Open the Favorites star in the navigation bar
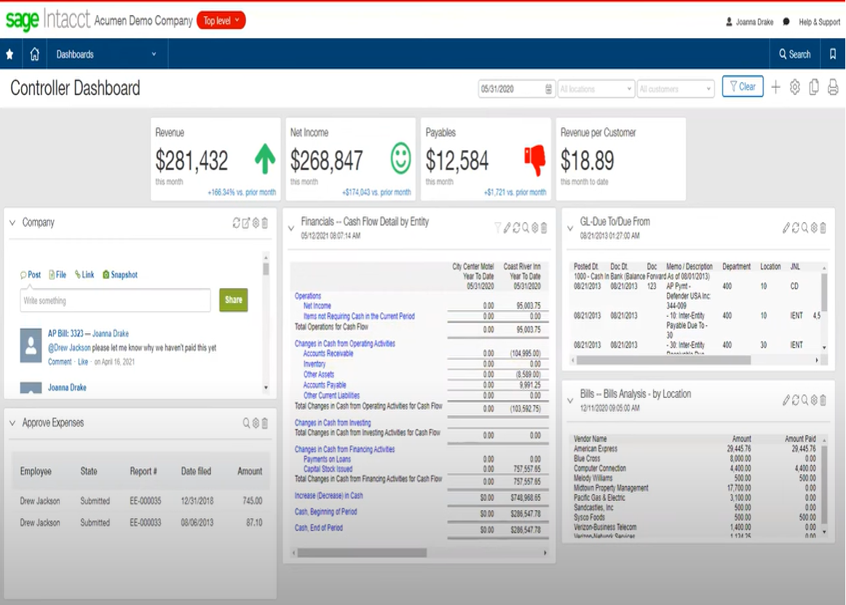Viewport: 846px width, 605px height. pyautogui.click(x=10, y=54)
